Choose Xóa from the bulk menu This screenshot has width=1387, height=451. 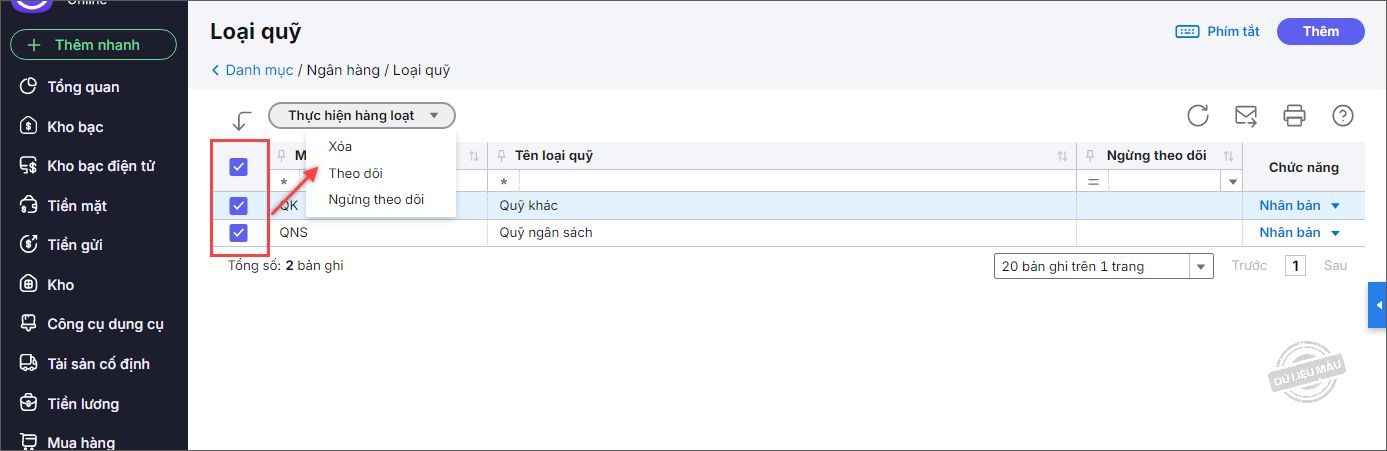coord(340,147)
